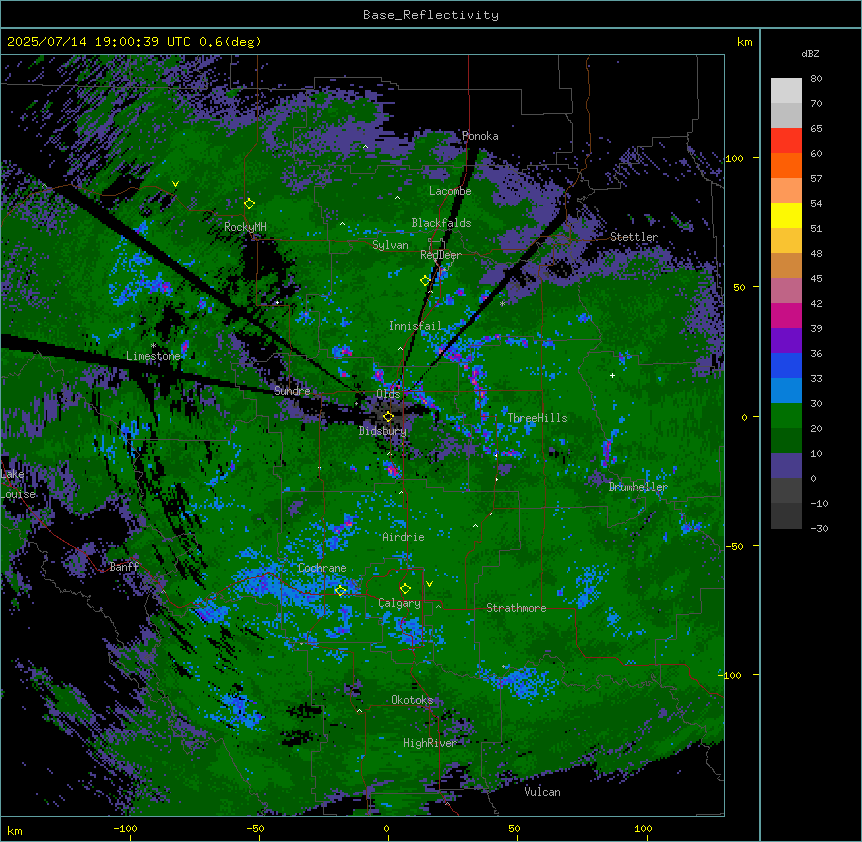Click the Sylvan label
Screen dimensions: 862x842
point(390,245)
